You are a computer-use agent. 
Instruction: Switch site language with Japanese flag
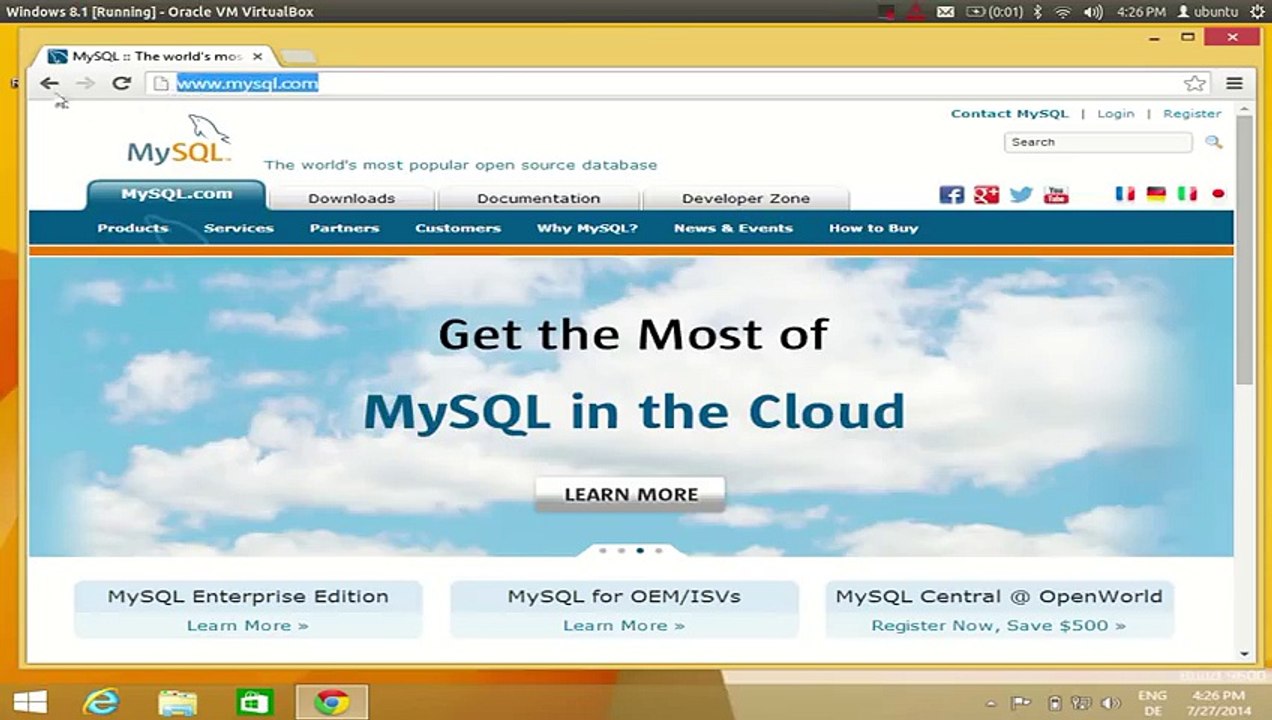pos(1218,194)
